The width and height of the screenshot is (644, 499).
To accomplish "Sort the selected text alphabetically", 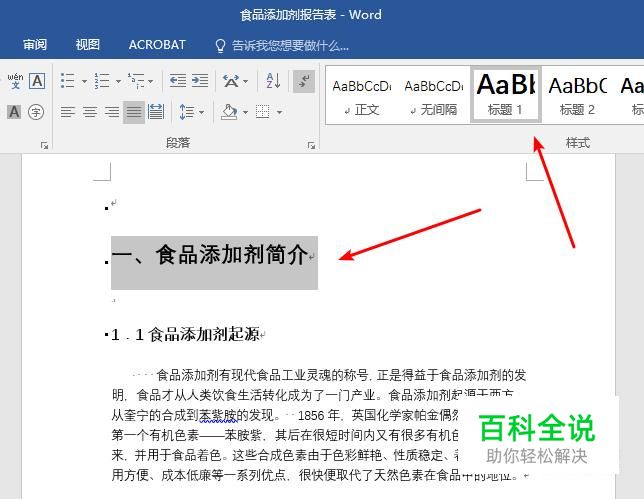I will coord(273,81).
